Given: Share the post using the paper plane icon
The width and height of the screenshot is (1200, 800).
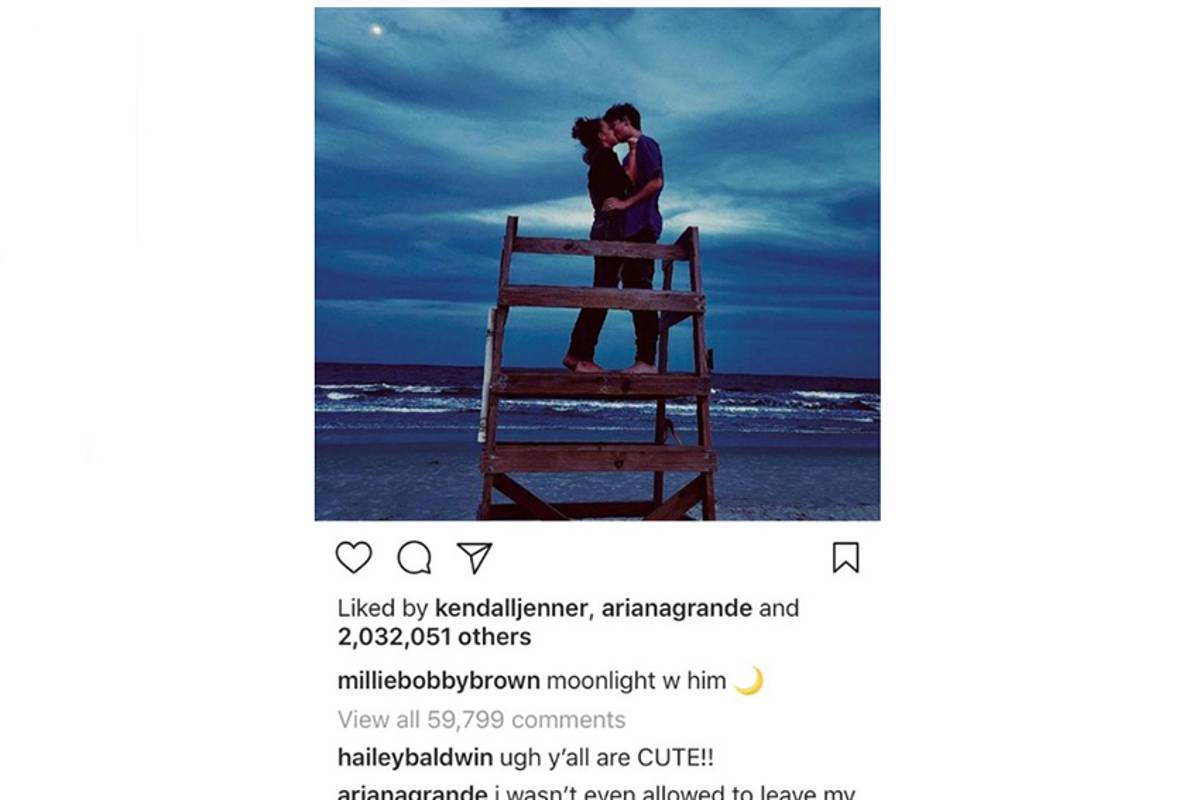Looking at the screenshot, I should tap(474, 558).
